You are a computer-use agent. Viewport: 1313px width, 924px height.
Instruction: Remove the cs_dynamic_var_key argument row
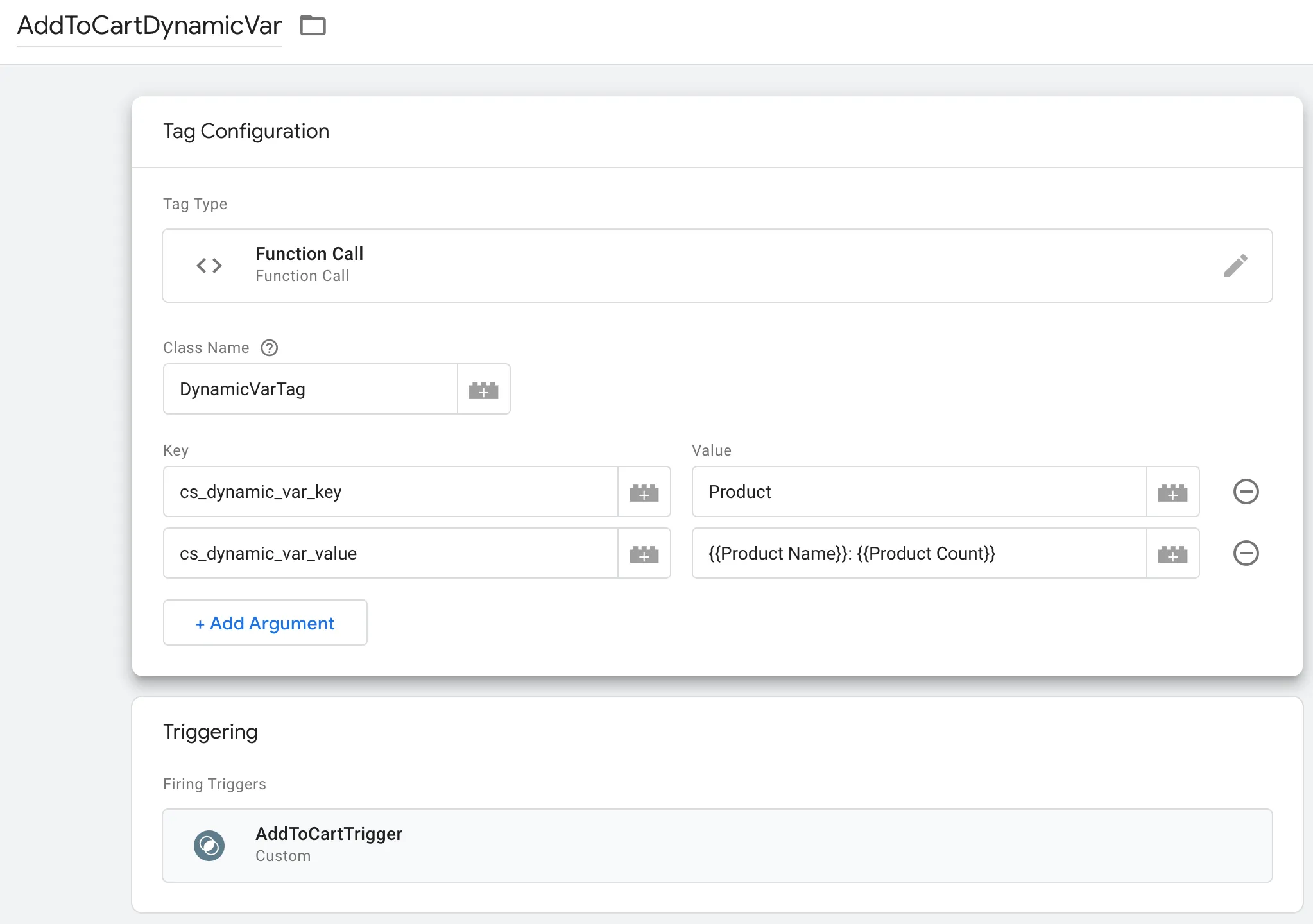pyautogui.click(x=1246, y=492)
